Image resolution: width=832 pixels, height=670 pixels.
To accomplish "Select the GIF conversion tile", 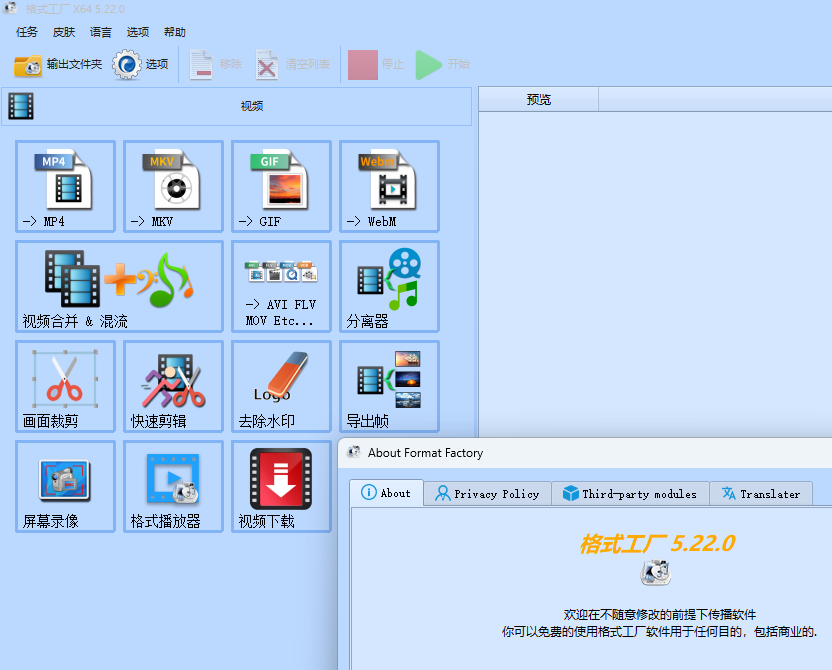I will pyautogui.click(x=281, y=186).
